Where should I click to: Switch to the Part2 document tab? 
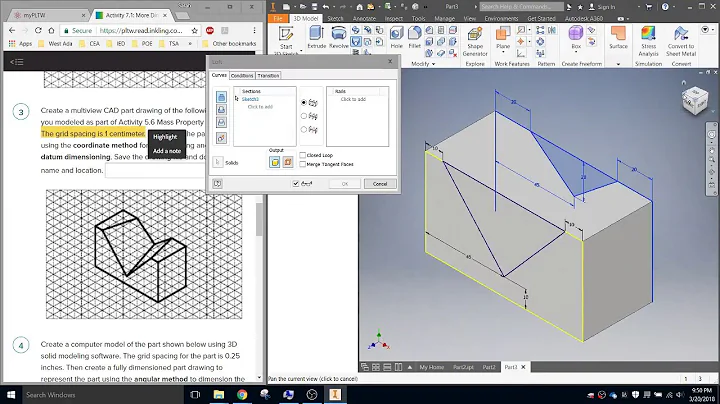tap(489, 367)
